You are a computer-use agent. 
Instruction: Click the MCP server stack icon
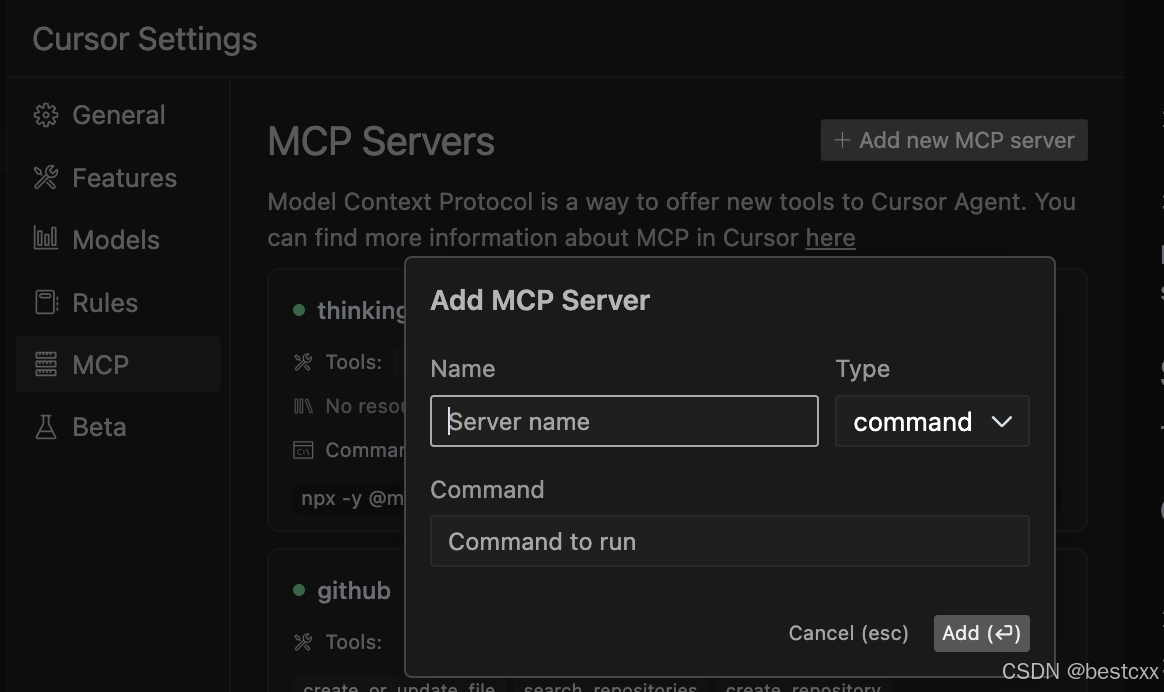[46, 364]
